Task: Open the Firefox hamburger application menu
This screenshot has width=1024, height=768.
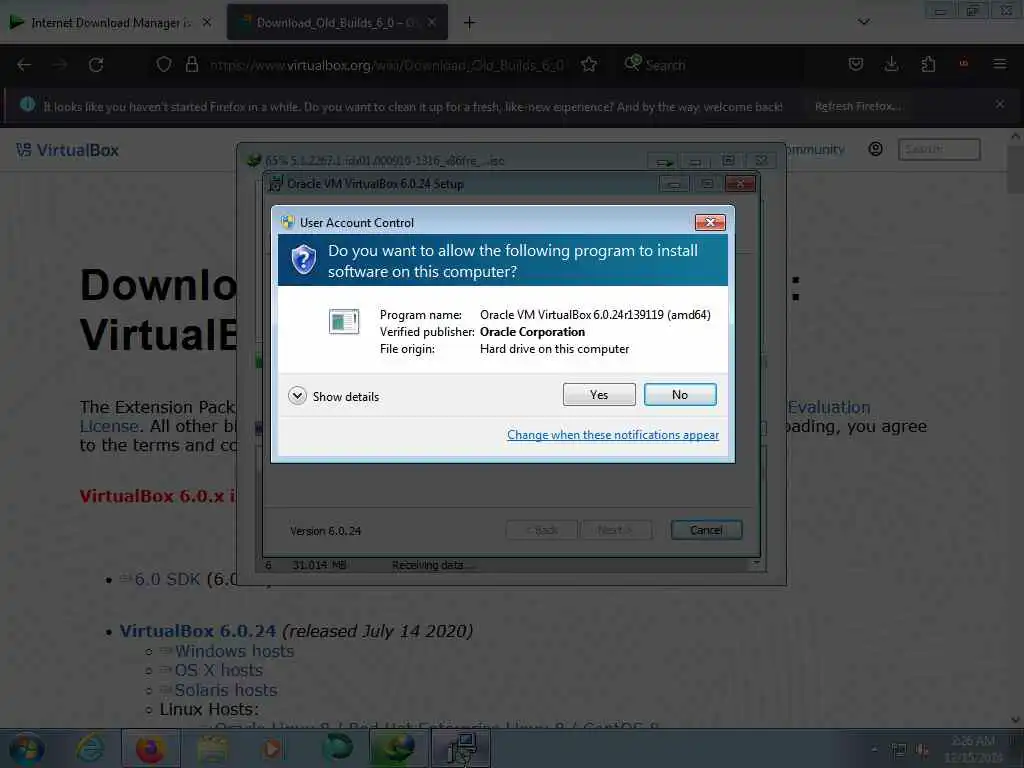Action: tap(999, 64)
